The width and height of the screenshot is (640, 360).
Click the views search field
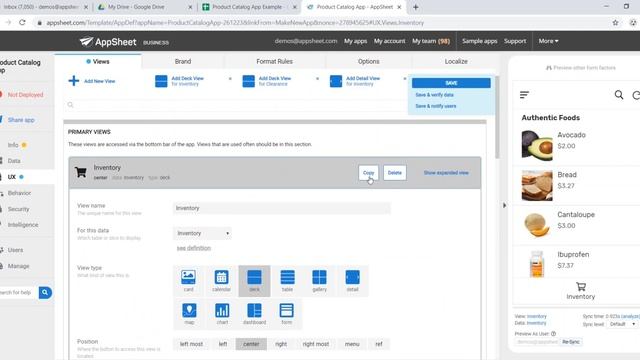tap(236, 105)
